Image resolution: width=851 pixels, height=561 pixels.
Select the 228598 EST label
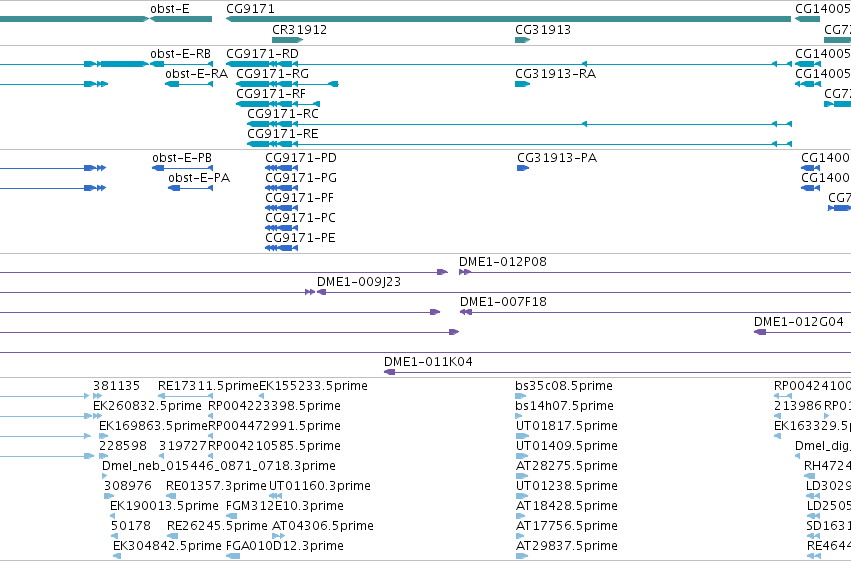click(x=123, y=447)
